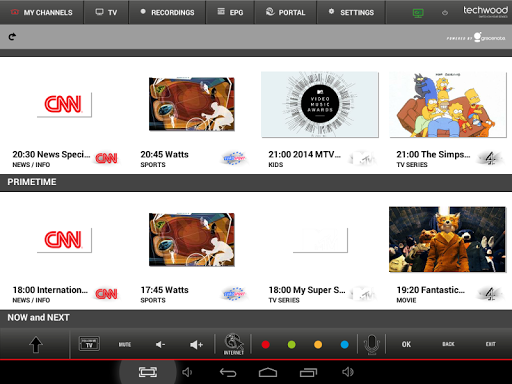This screenshot has width=512, height=384.
Task: Click the red color button
Action: pos(266,344)
